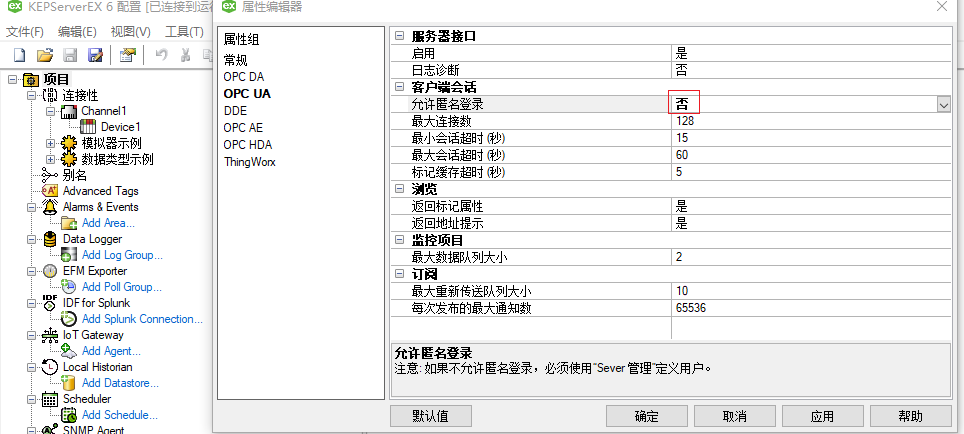This screenshot has width=964, height=434.
Task: Click the Cut scissors toolbar icon
Action: pos(185,56)
